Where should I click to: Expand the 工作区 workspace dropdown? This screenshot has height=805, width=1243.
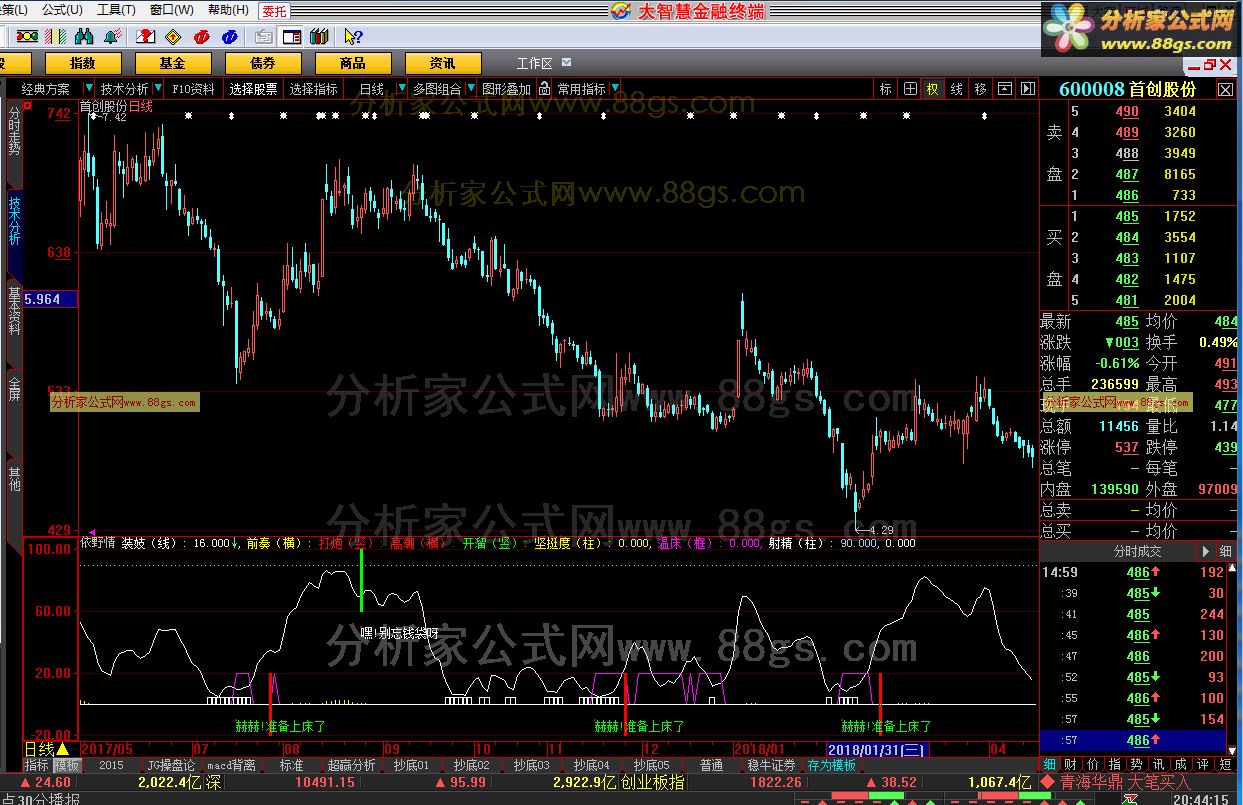click(567, 63)
